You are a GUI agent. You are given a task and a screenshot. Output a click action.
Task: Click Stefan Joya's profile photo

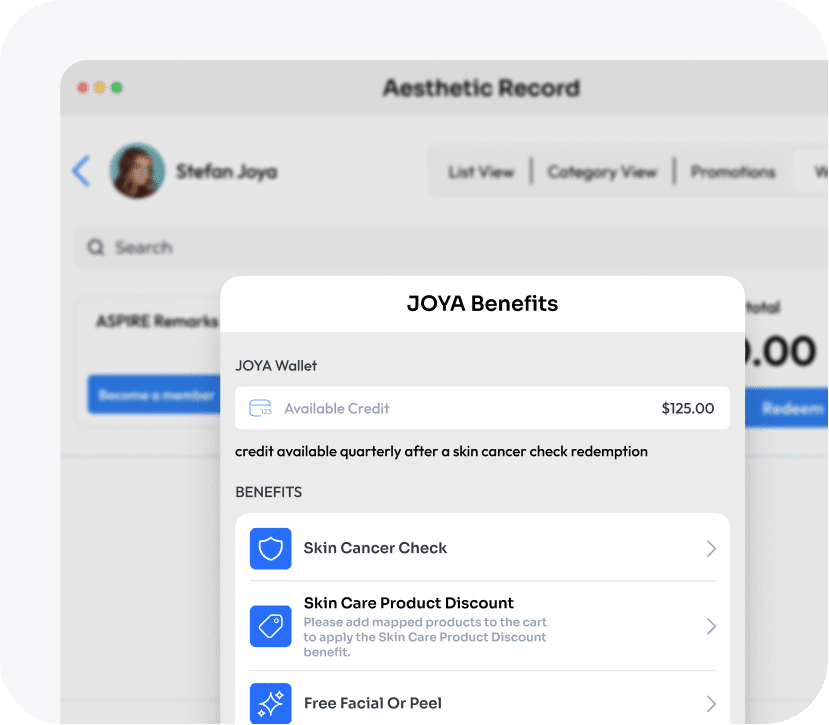(137, 171)
